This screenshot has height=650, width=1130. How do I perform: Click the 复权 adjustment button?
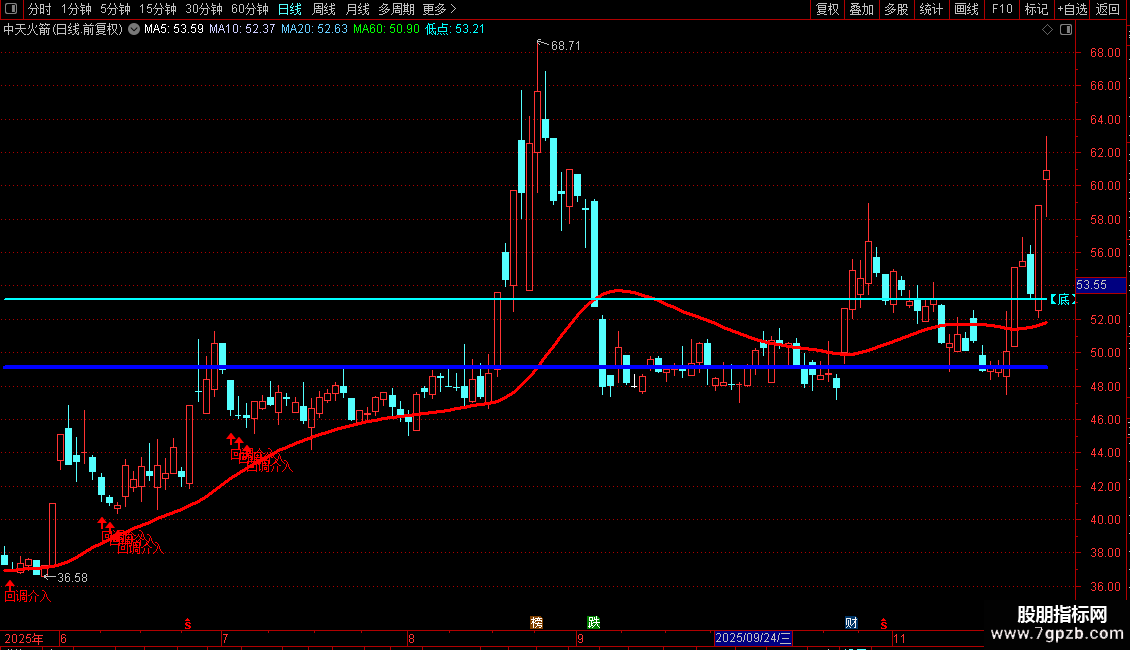coord(827,9)
